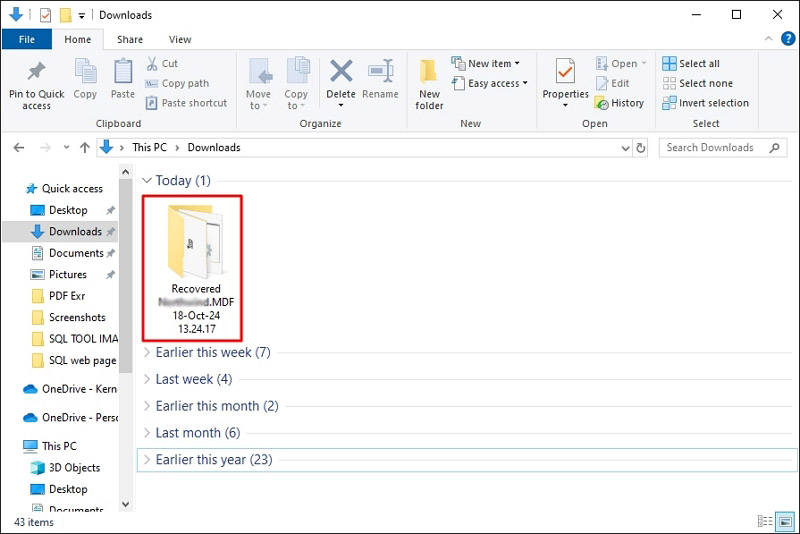Open the ribbon Open dropdown
The height and width of the screenshot is (534, 800).
tap(621, 64)
